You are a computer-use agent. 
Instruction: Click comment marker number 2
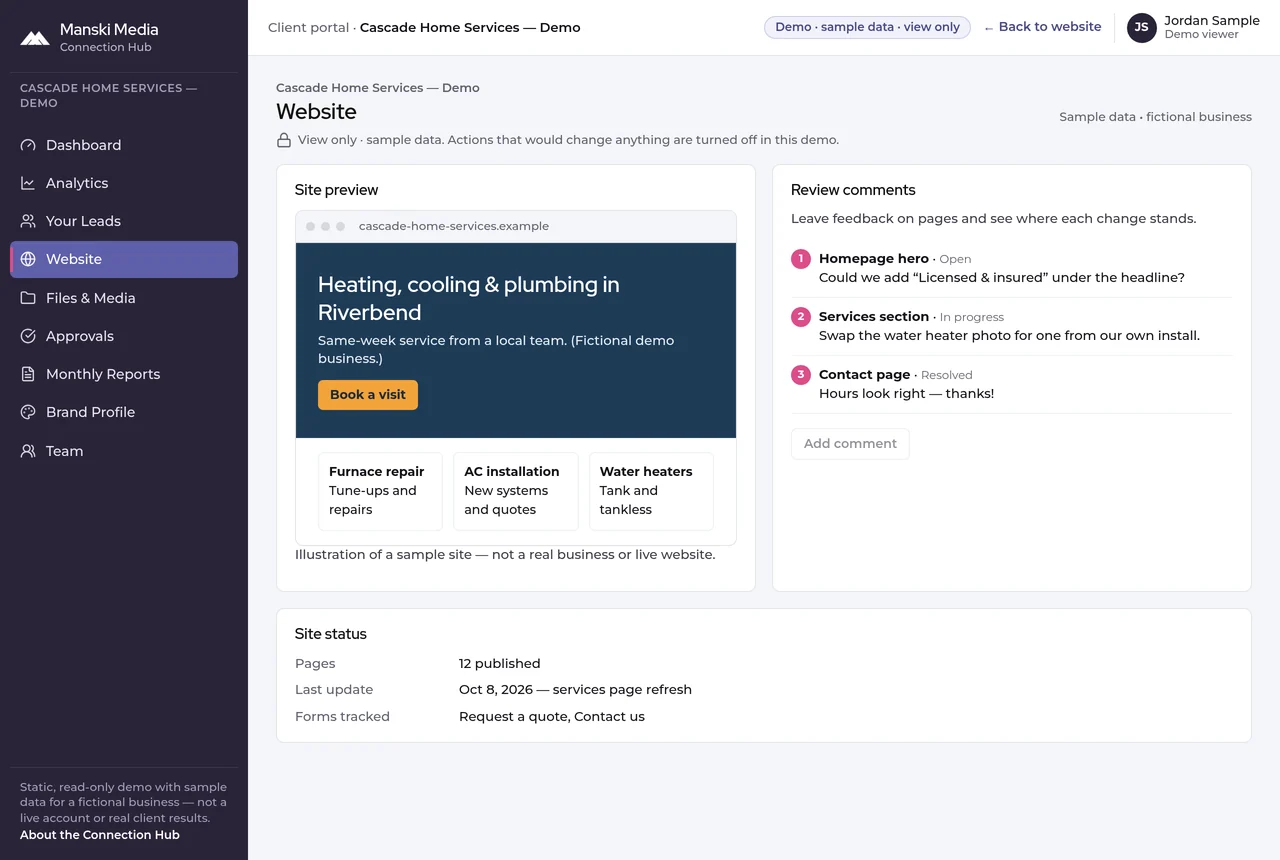coord(801,317)
